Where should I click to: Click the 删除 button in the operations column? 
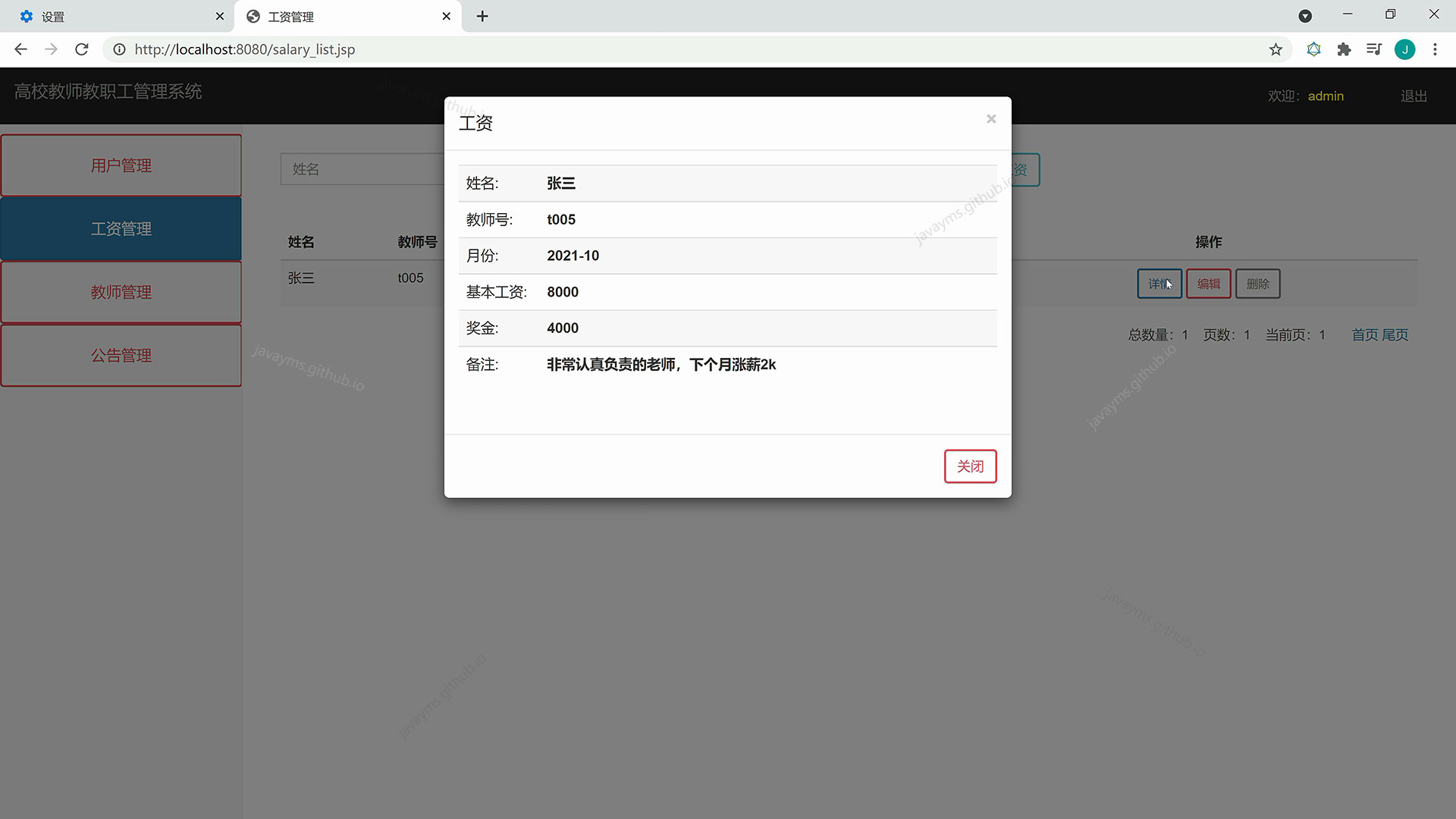tap(1257, 283)
